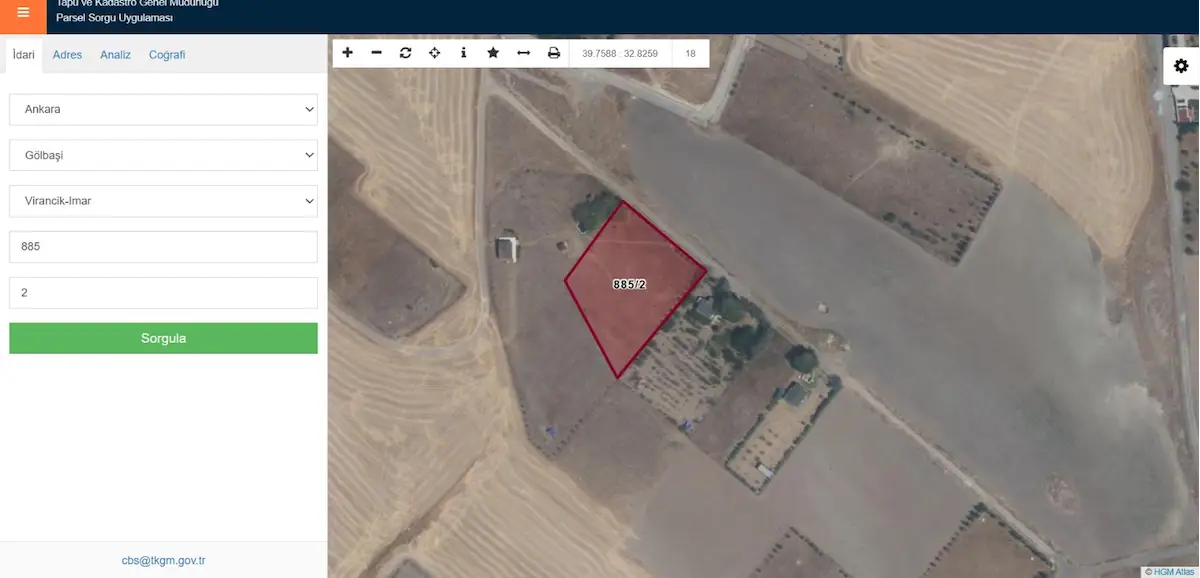The image size is (1200, 578).
Task: Focus the block number field containing 885
Action: click(163, 247)
